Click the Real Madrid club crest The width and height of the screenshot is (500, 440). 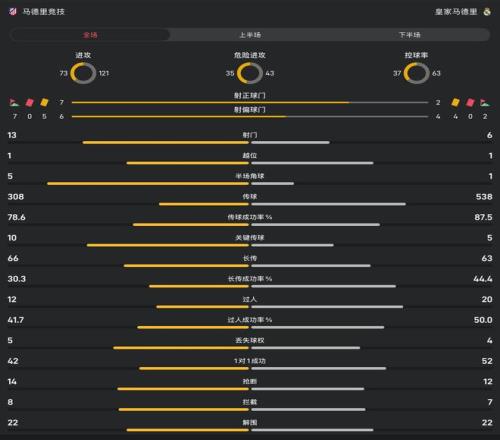click(x=487, y=12)
